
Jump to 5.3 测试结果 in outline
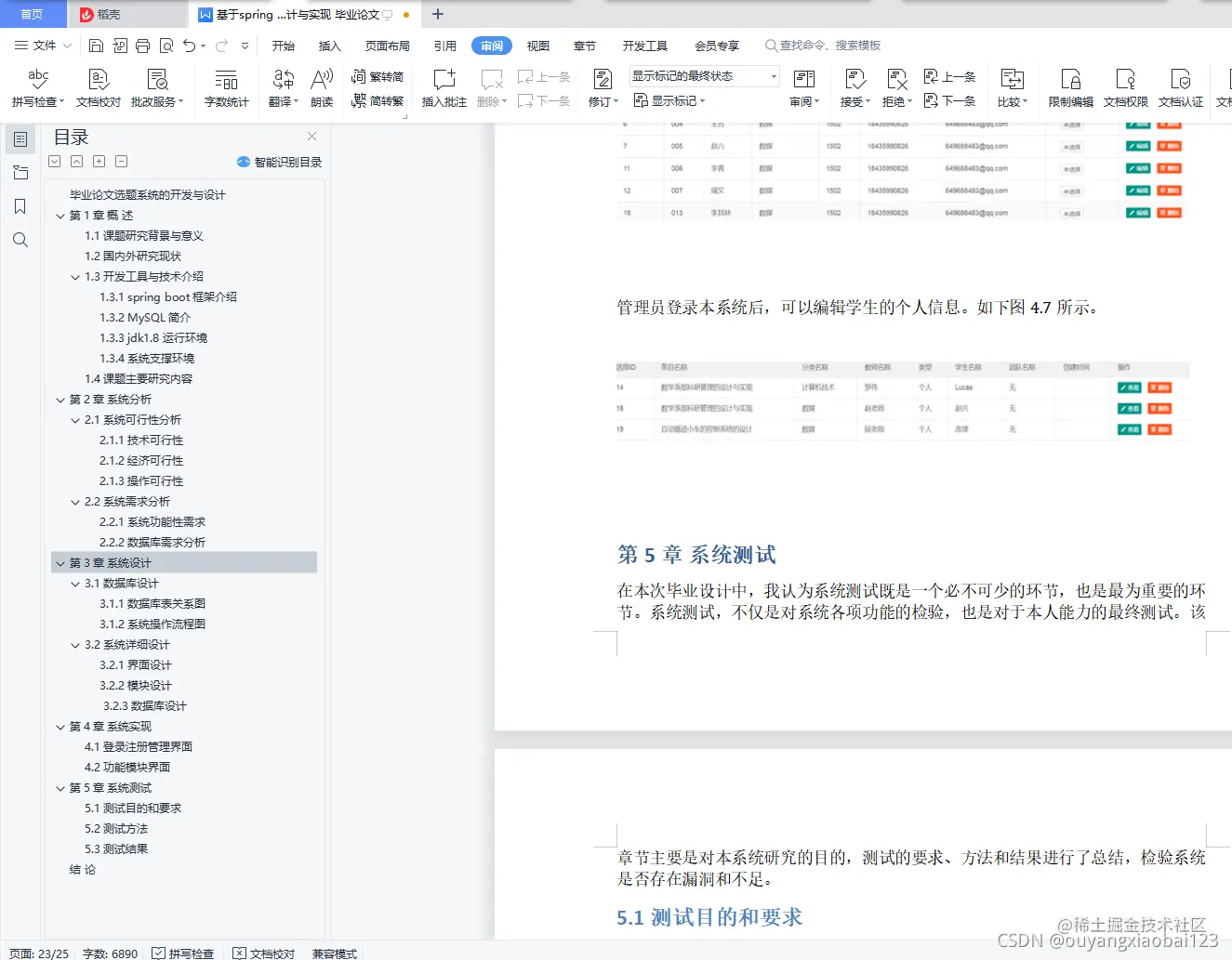coord(116,849)
